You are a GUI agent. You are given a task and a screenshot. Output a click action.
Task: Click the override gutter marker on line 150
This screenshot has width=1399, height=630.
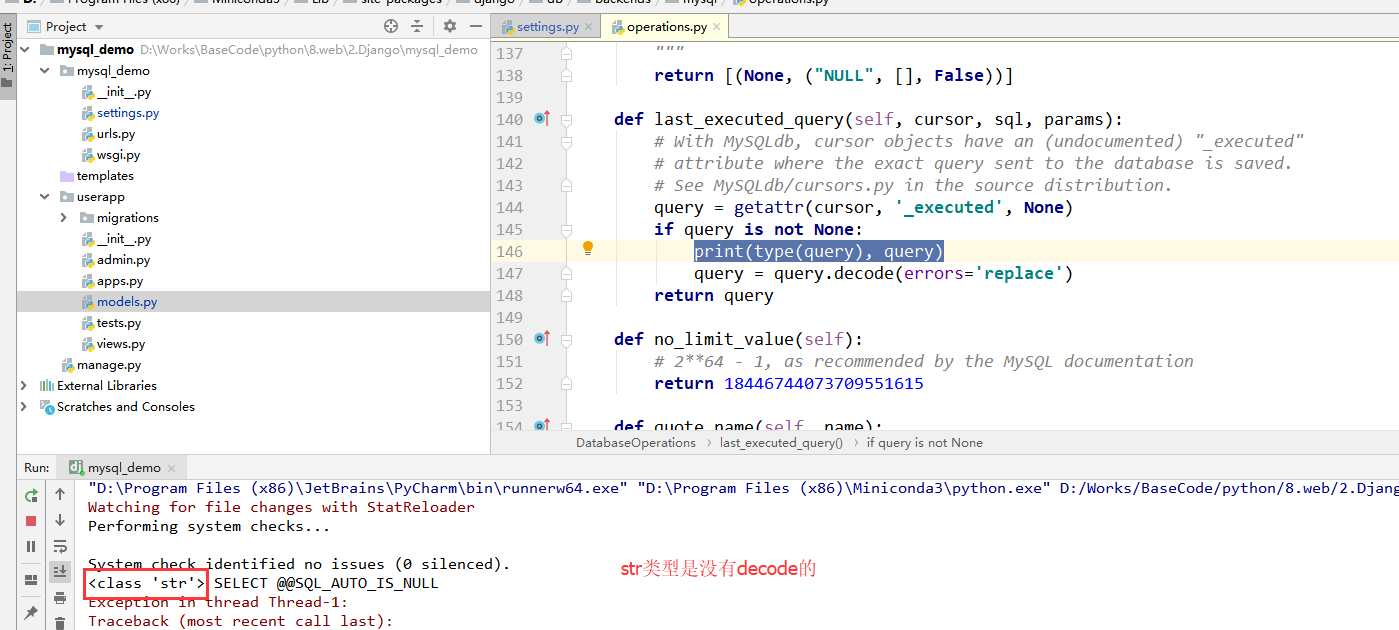543,339
